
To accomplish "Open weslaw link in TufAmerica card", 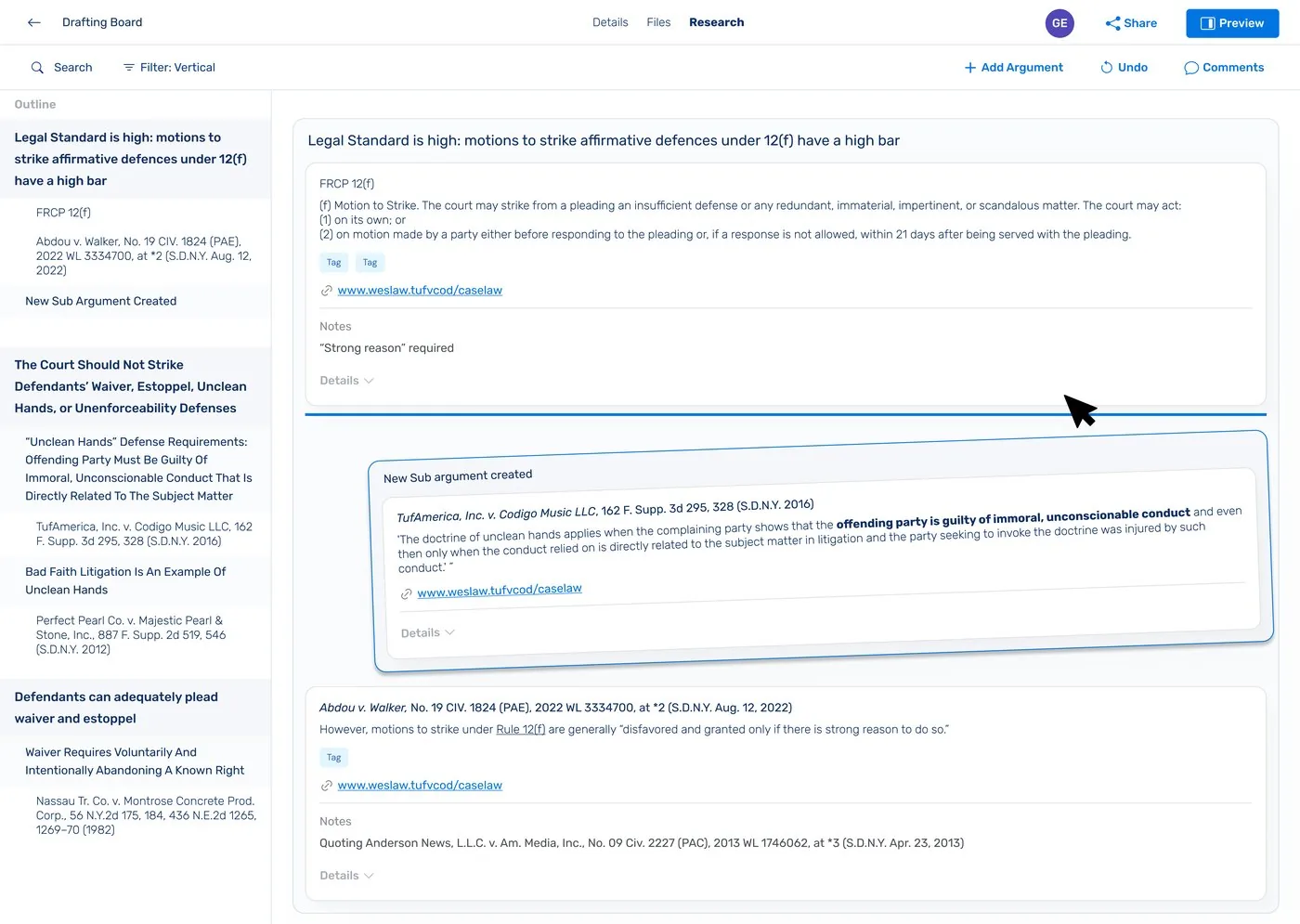I will pos(500,591).
